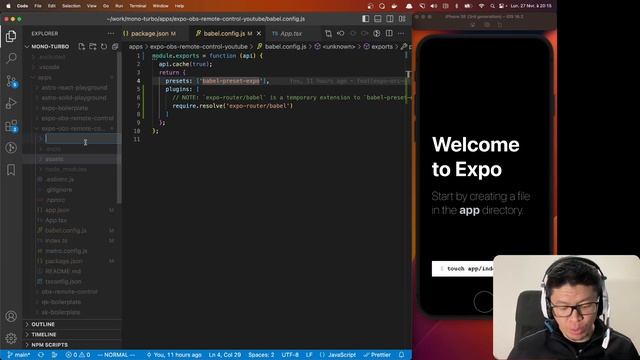The width and height of the screenshot is (640, 360).
Task: Open the Search view in activity bar
Action: [x=11, y=58]
